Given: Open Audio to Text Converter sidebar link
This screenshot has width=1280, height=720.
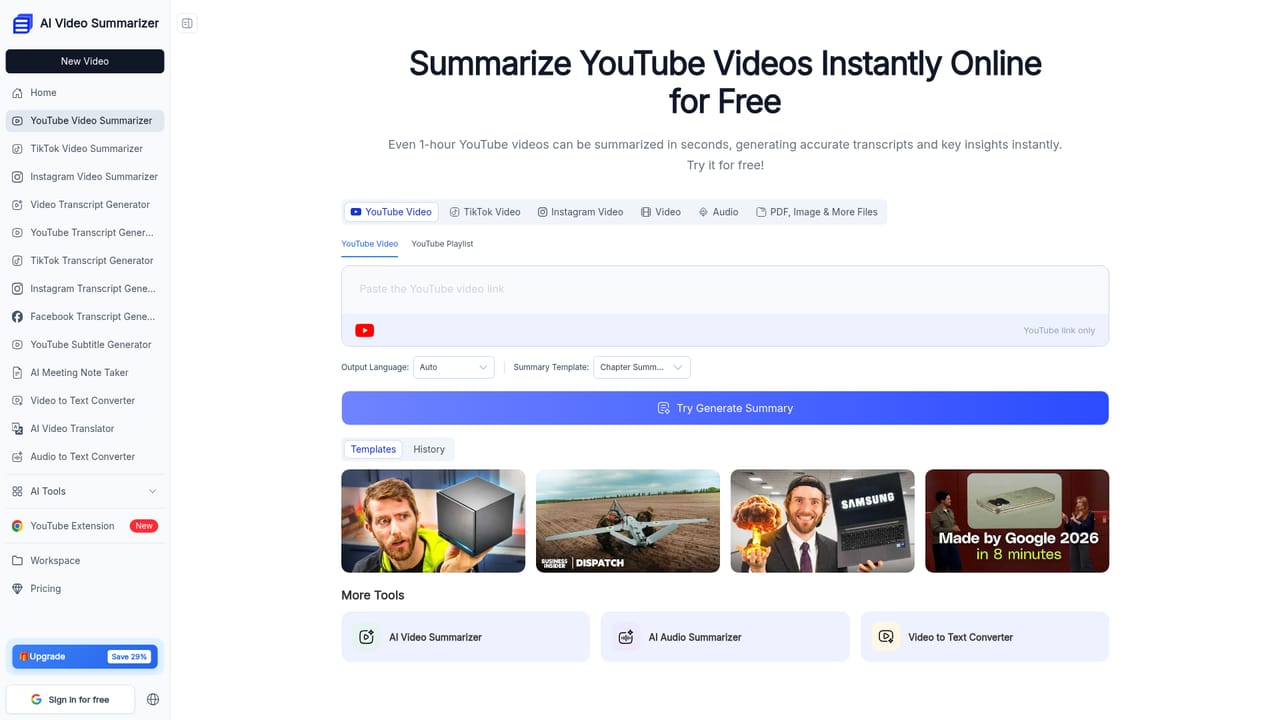Looking at the screenshot, I should (x=85, y=457).
